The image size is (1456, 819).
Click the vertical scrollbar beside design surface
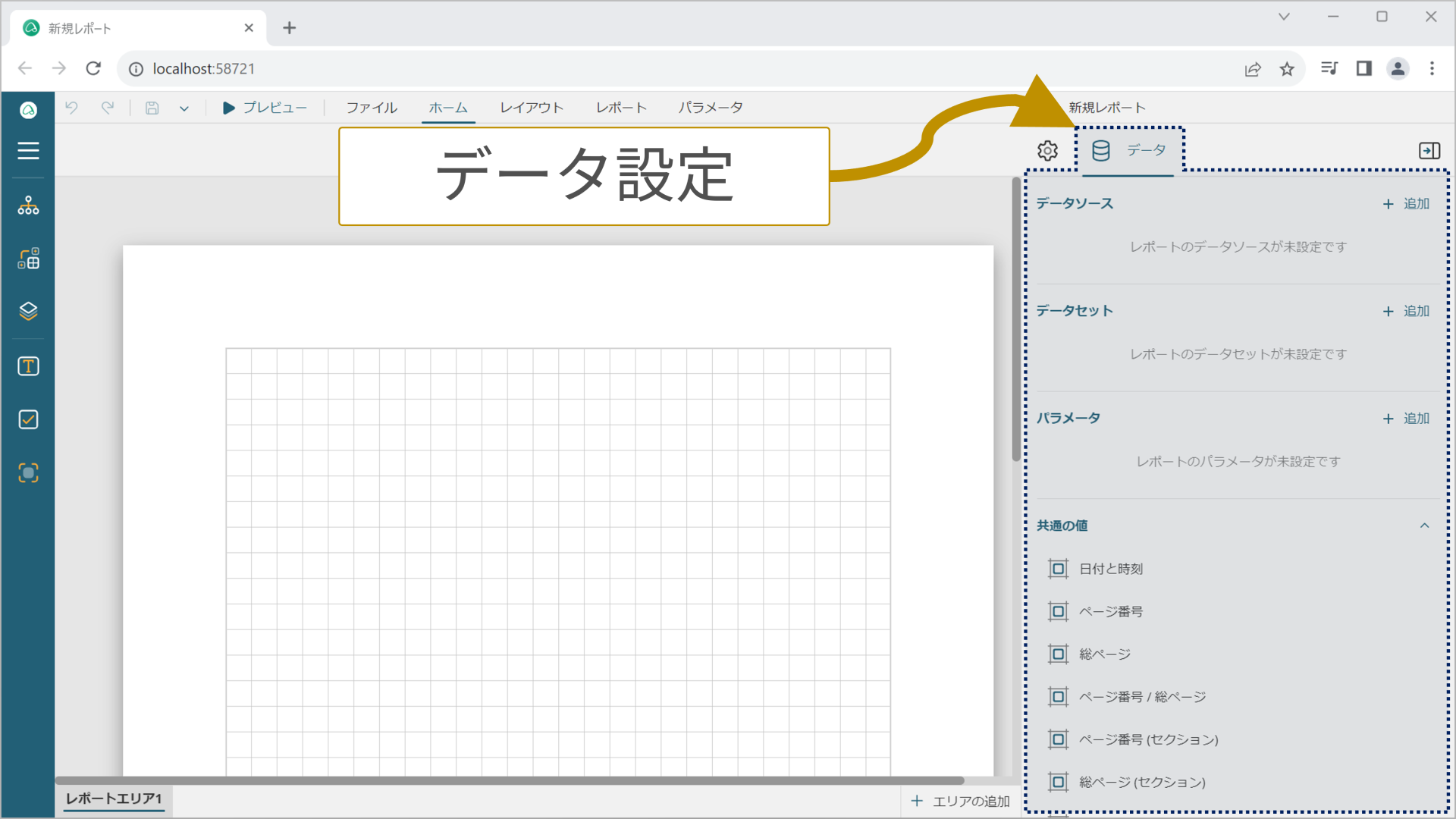pos(1015,318)
